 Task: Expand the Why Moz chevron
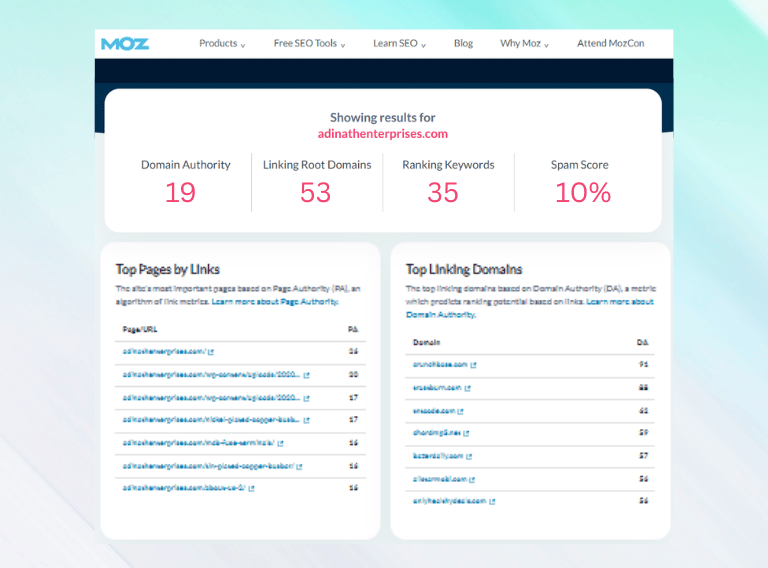(x=547, y=45)
